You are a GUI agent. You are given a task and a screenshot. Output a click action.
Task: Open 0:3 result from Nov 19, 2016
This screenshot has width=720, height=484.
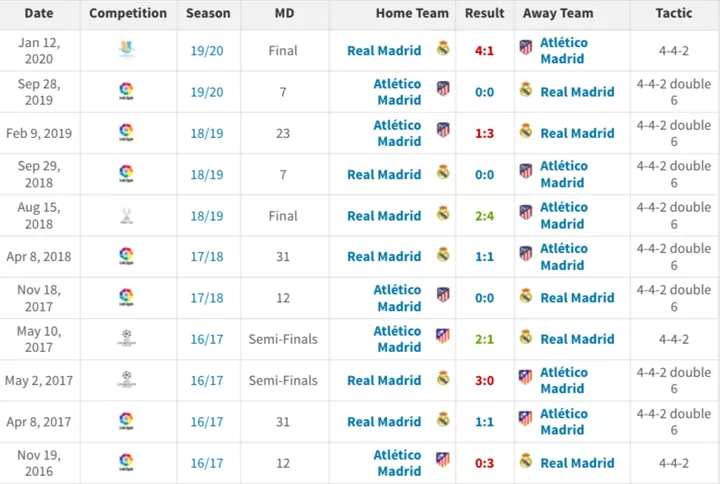point(484,463)
